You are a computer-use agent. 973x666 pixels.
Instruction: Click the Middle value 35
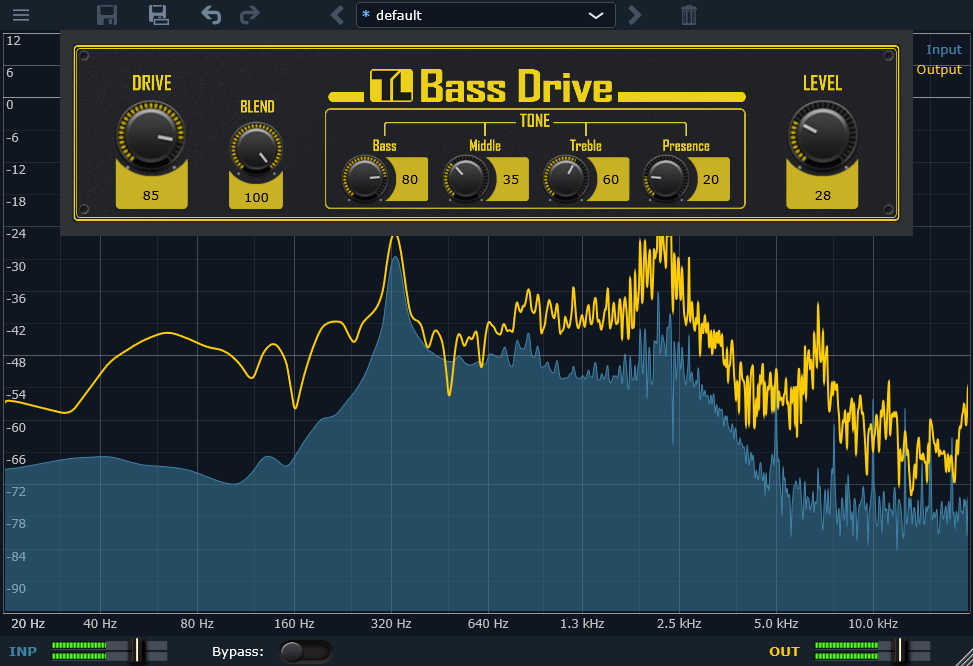[511, 179]
